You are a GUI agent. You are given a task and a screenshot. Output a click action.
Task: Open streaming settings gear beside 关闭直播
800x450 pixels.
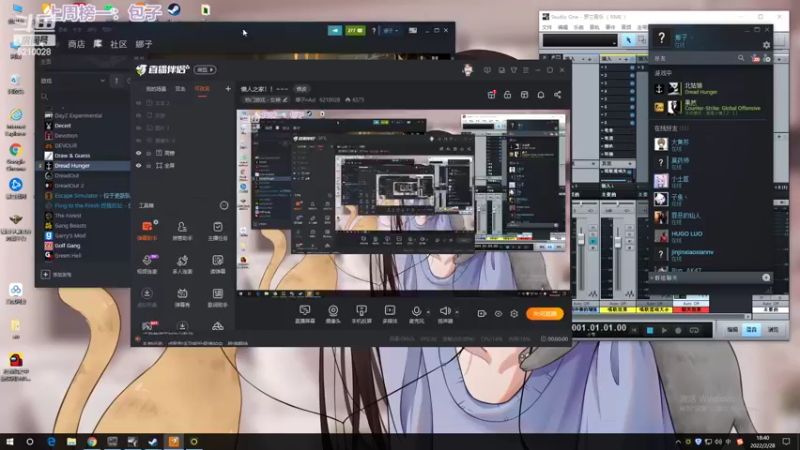coord(514,313)
